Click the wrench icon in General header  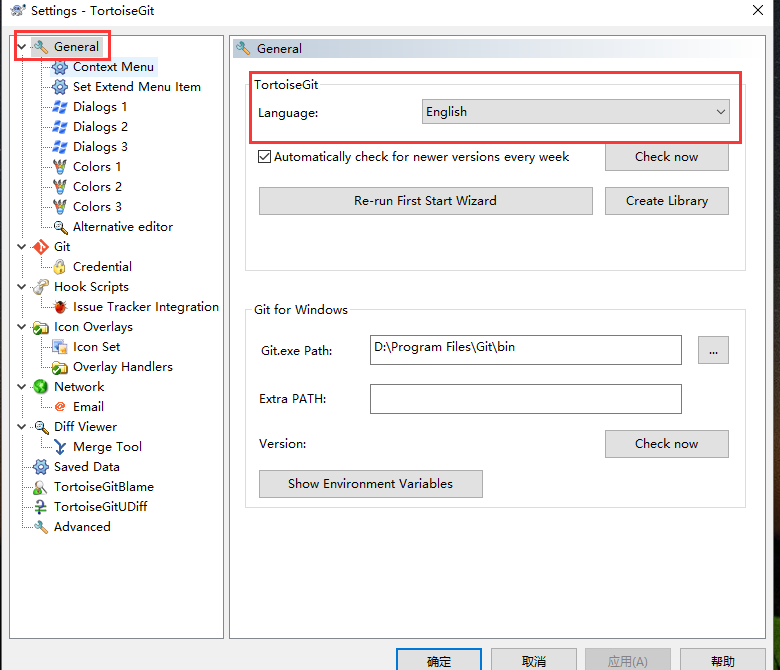pyautogui.click(x=243, y=48)
